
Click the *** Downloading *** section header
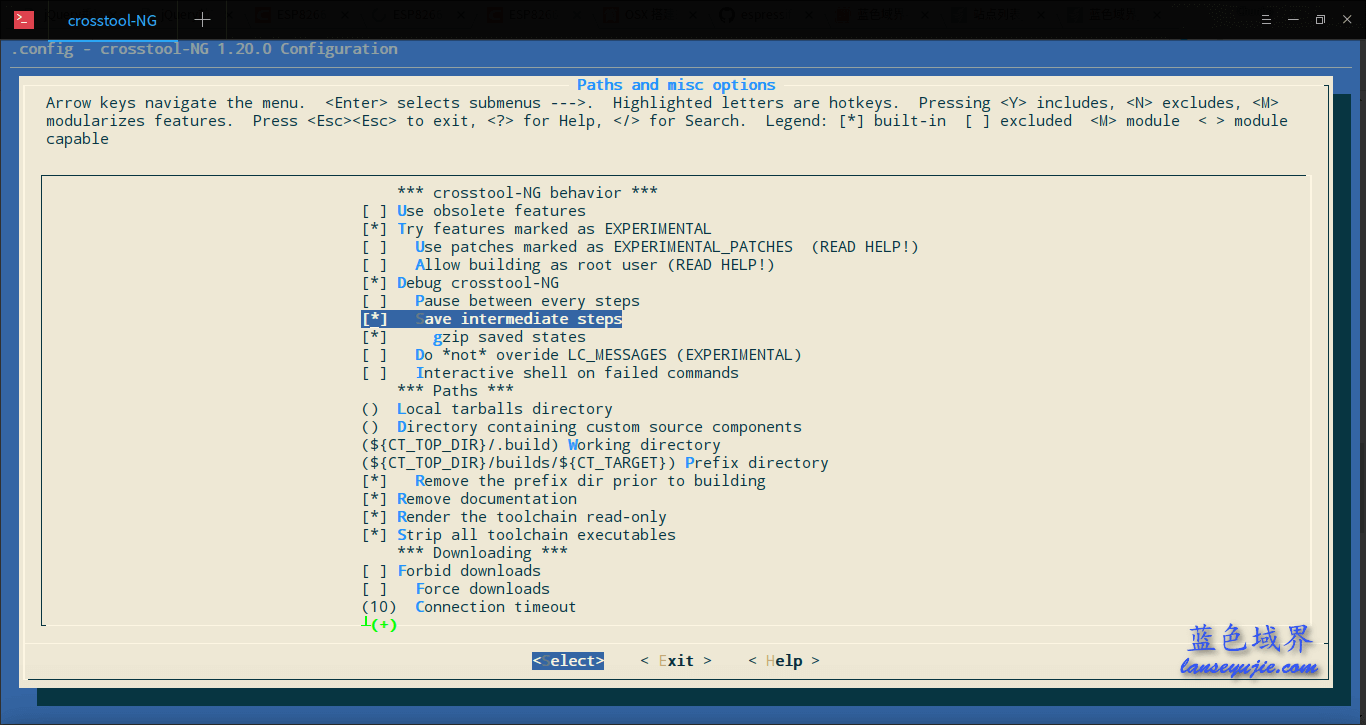tap(482, 553)
